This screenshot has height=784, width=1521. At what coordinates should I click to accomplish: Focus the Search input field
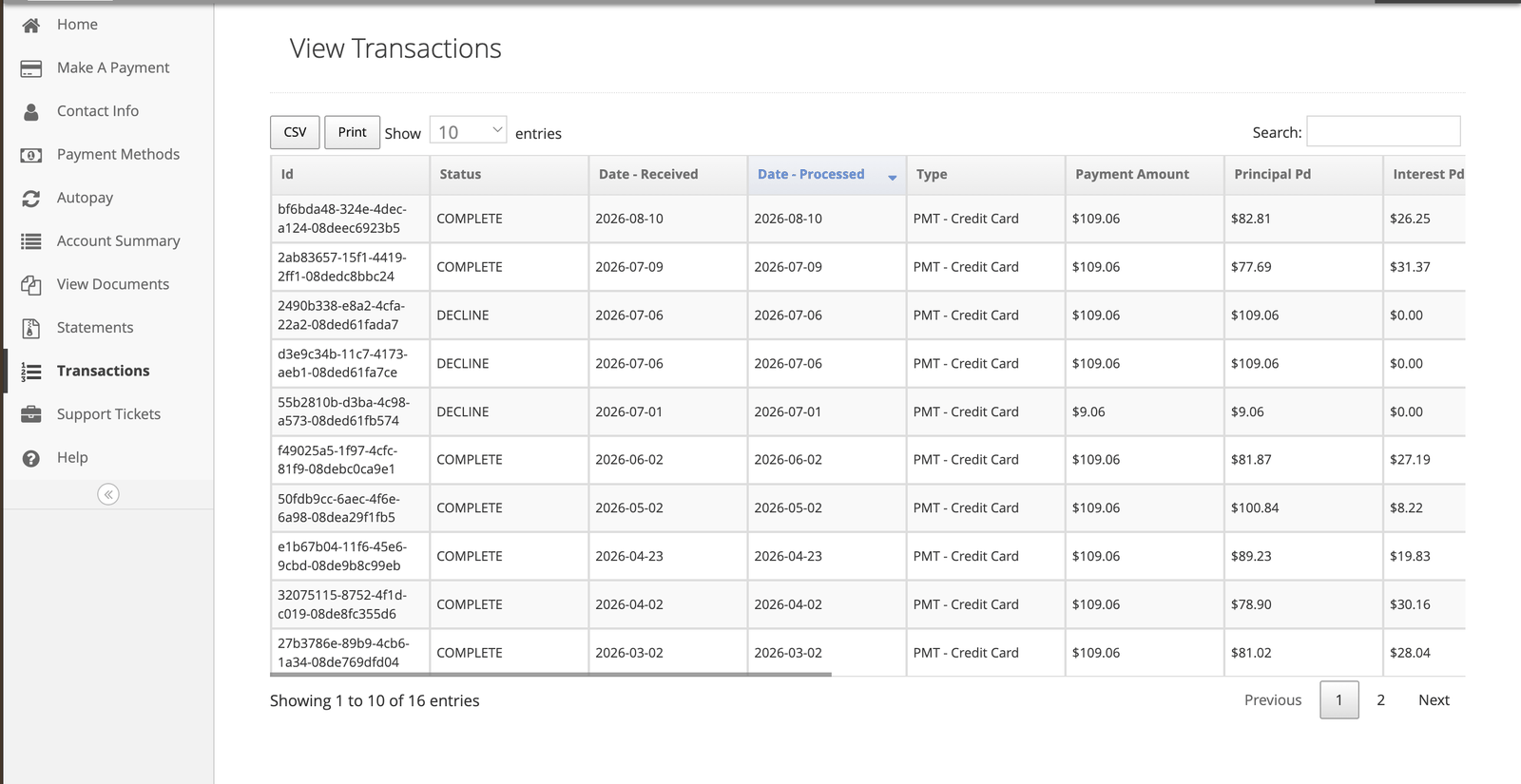[1383, 131]
